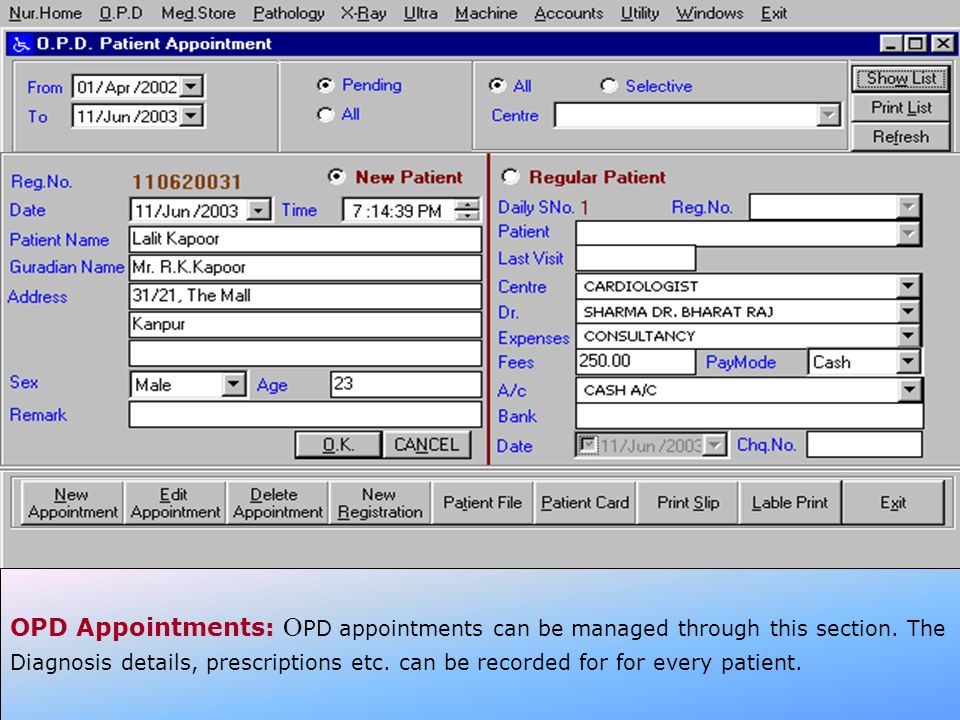Select the Regular Patient radio button

coord(509,177)
